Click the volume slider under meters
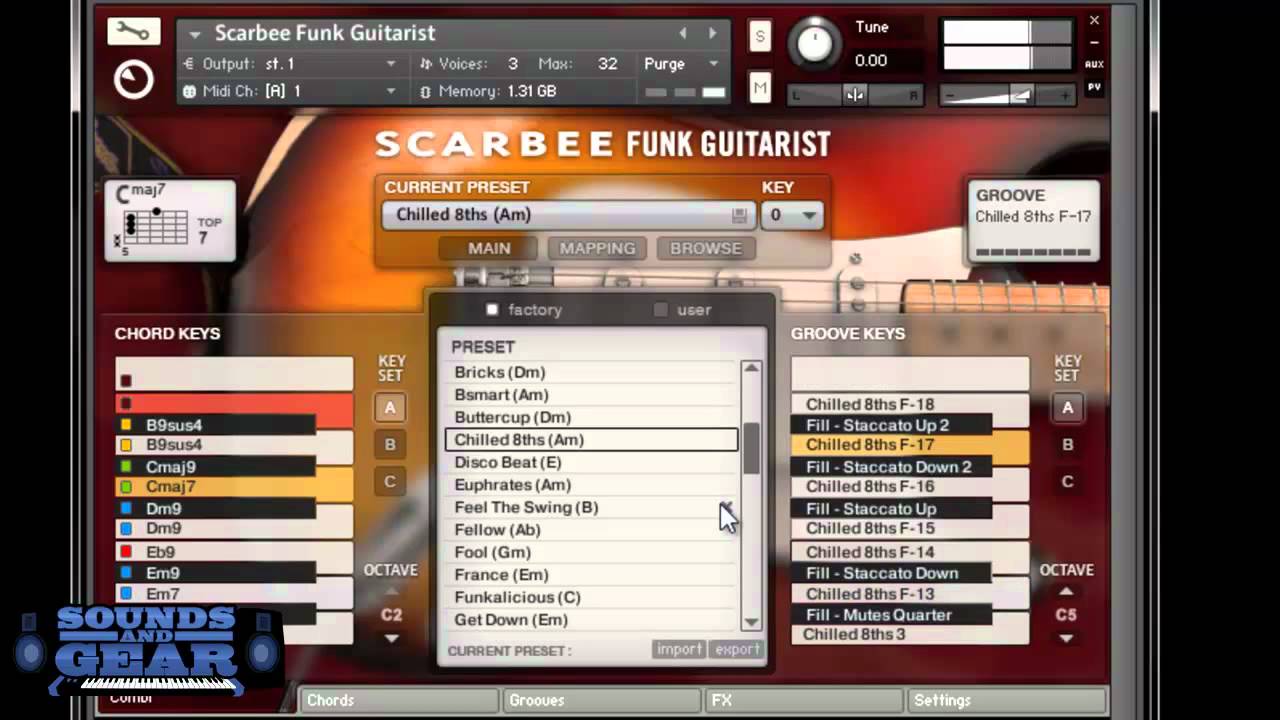 coord(1008,95)
